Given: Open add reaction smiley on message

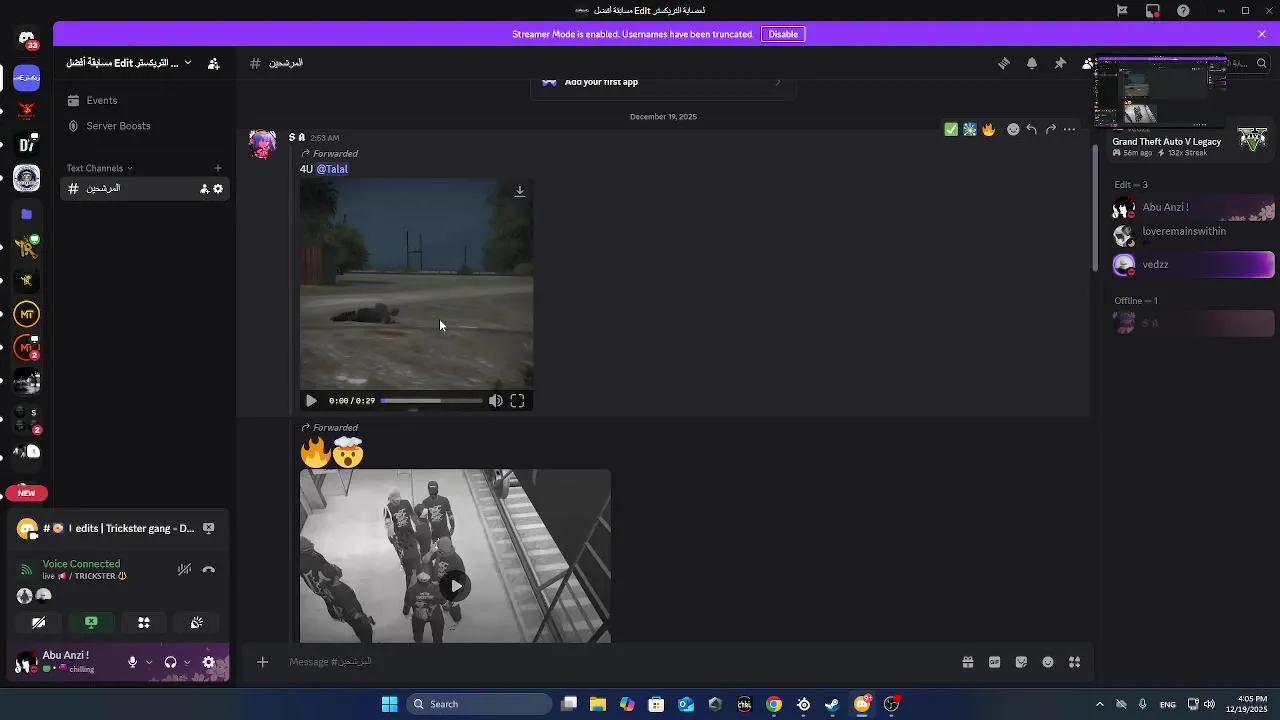Looking at the screenshot, I should point(1013,129).
